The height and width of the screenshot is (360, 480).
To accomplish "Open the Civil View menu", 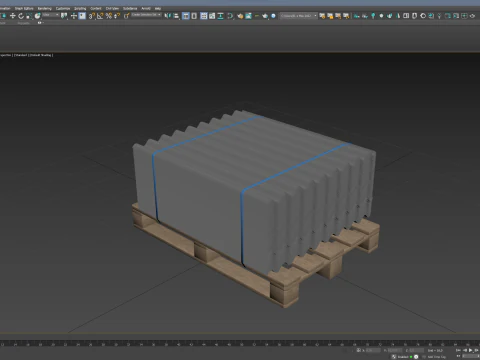I will 112,8.
